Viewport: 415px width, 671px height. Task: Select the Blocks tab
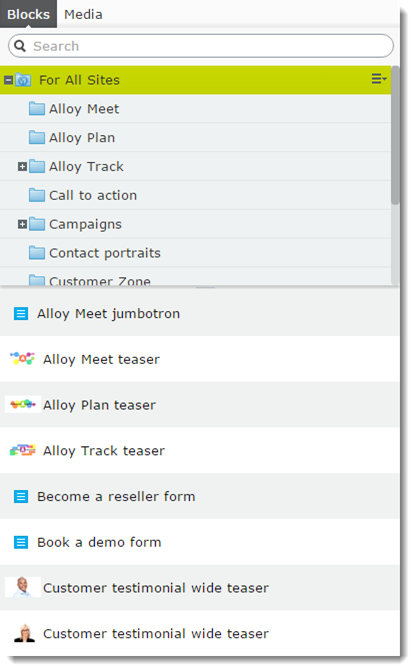[28, 14]
